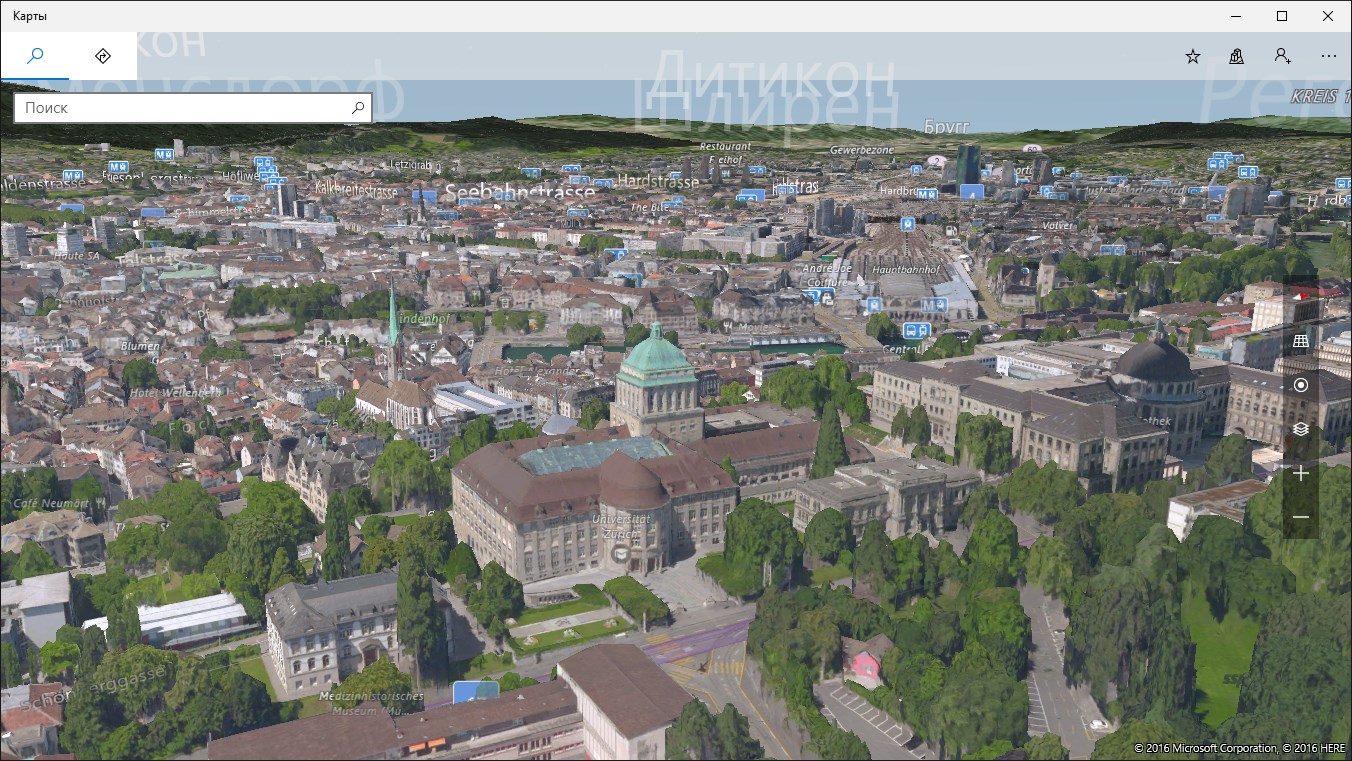This screenshot has width=1352, height=761.
Task: Click the magnifier button inside the search box
Action: point(358,108)
